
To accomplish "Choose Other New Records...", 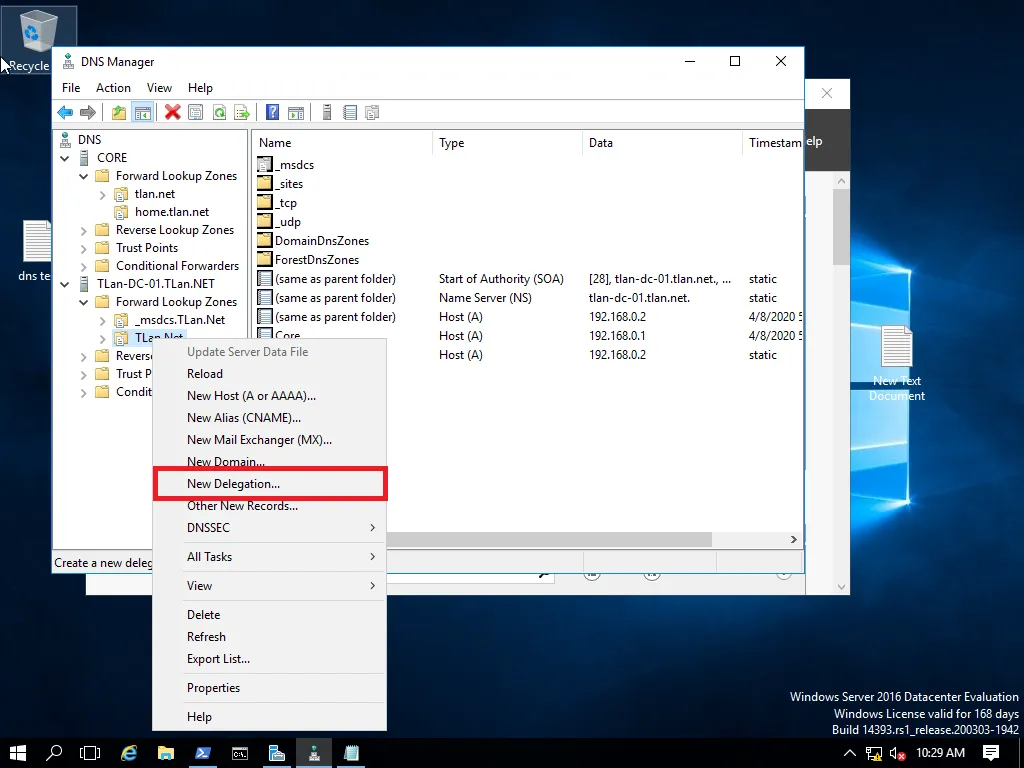I will (x=270, y=506).
